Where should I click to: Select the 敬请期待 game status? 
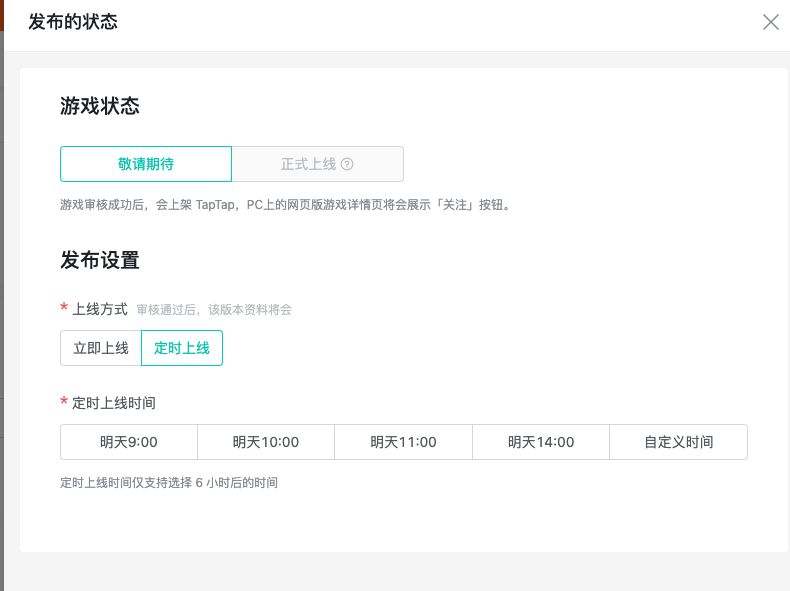[146, 164]
